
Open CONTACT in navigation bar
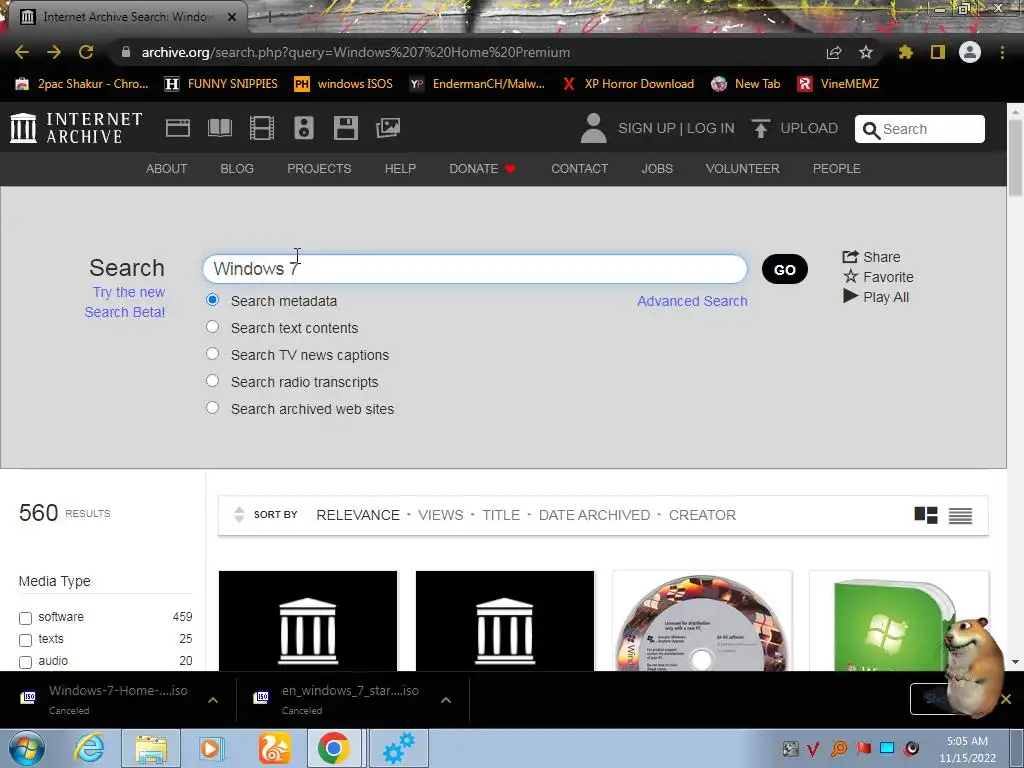579,168
